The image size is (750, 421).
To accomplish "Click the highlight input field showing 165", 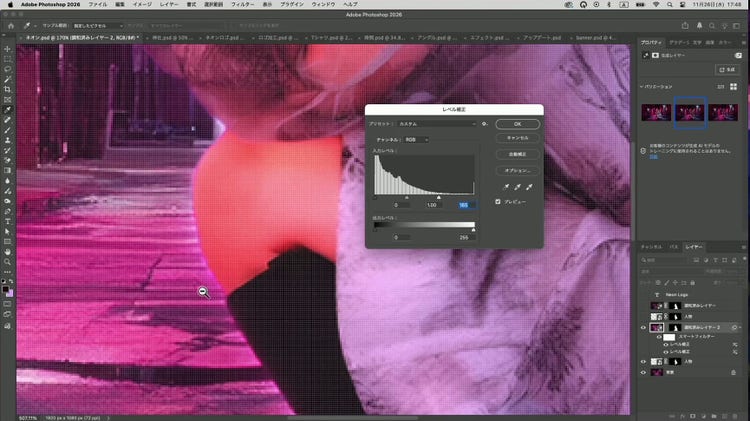I will click(463, 205).
